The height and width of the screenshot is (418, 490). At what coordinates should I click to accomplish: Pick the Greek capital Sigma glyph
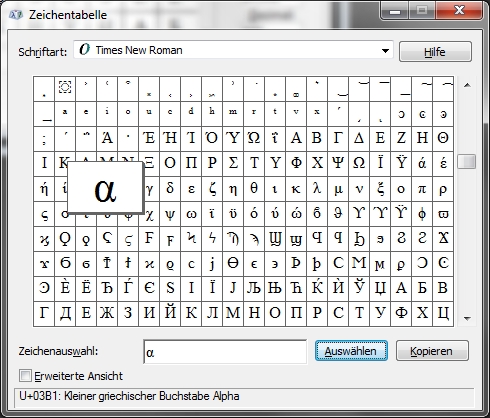click(233, 164)
